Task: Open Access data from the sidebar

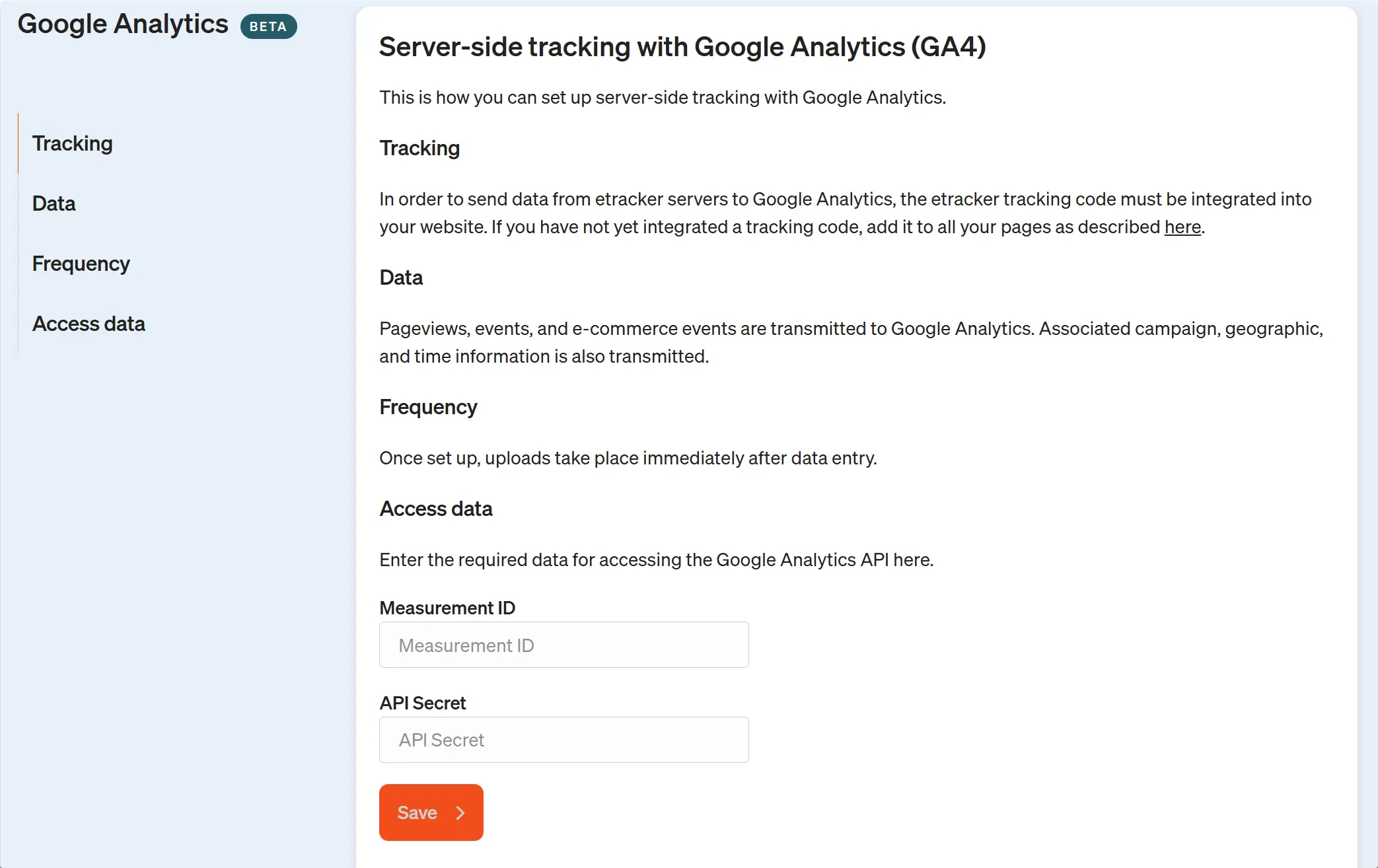Action: click(x=89, y=324)
